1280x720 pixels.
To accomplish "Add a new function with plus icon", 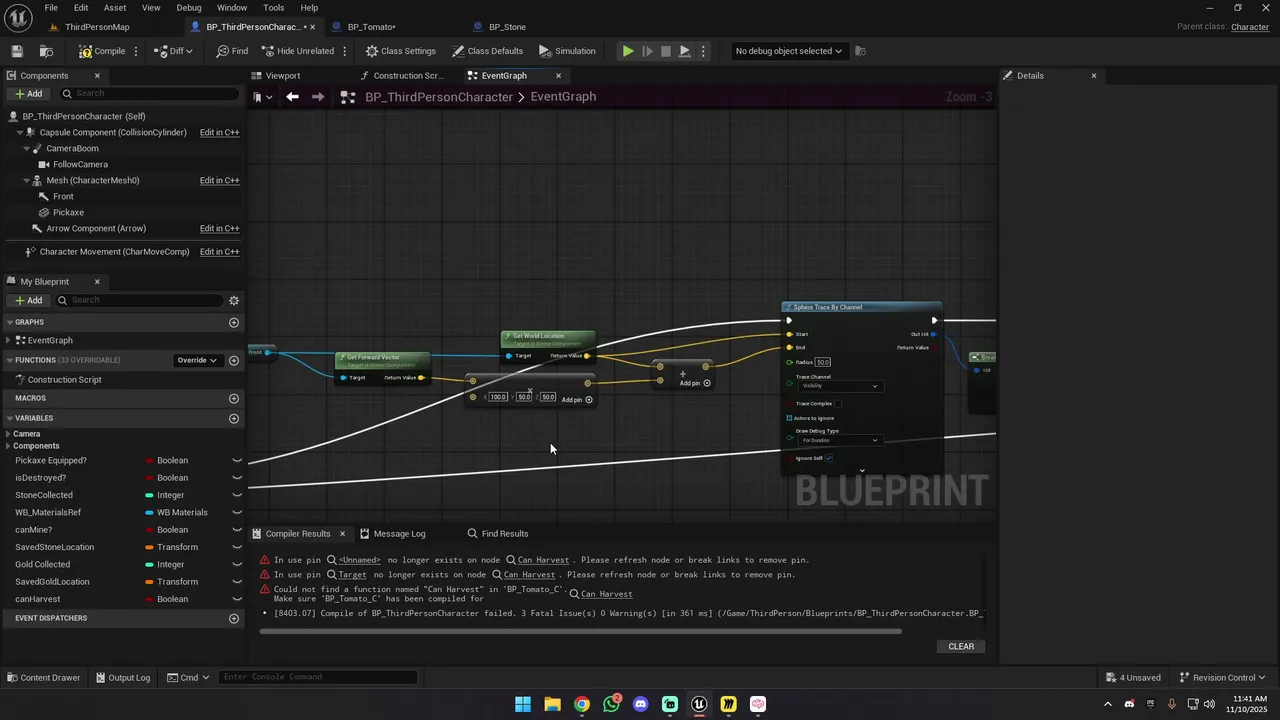I will 234,360.
